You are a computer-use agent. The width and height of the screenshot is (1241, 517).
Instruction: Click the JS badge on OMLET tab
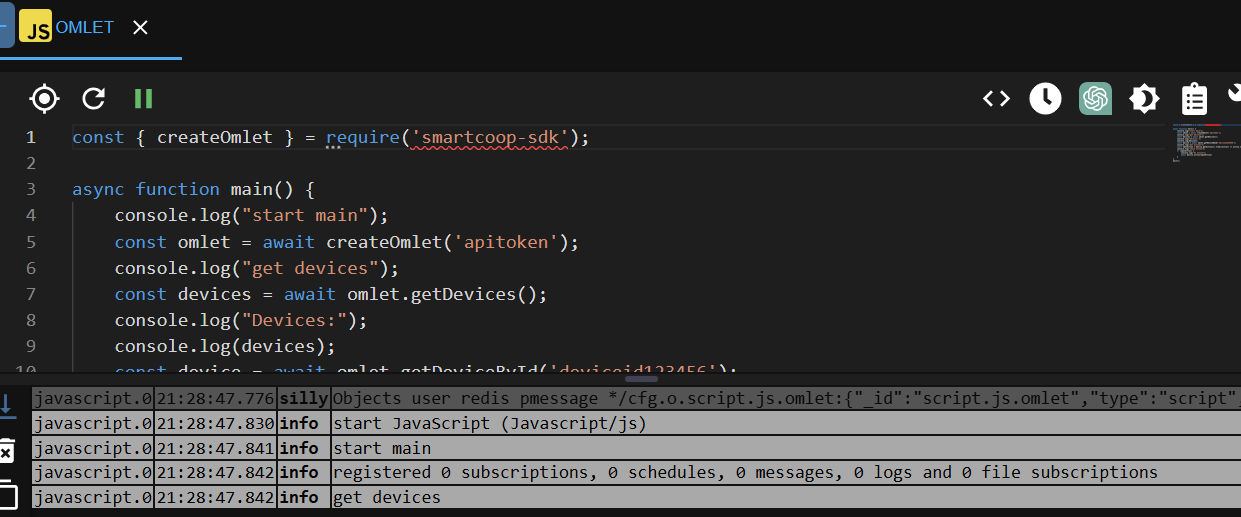(36, 28)
